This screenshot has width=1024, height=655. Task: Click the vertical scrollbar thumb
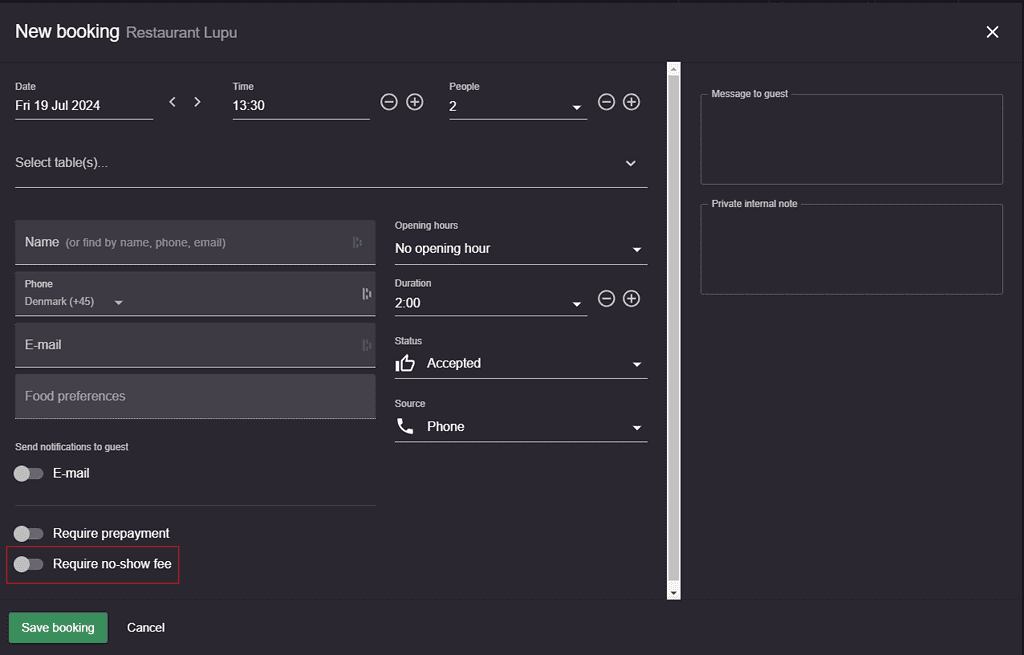click(x=673, y=328)
